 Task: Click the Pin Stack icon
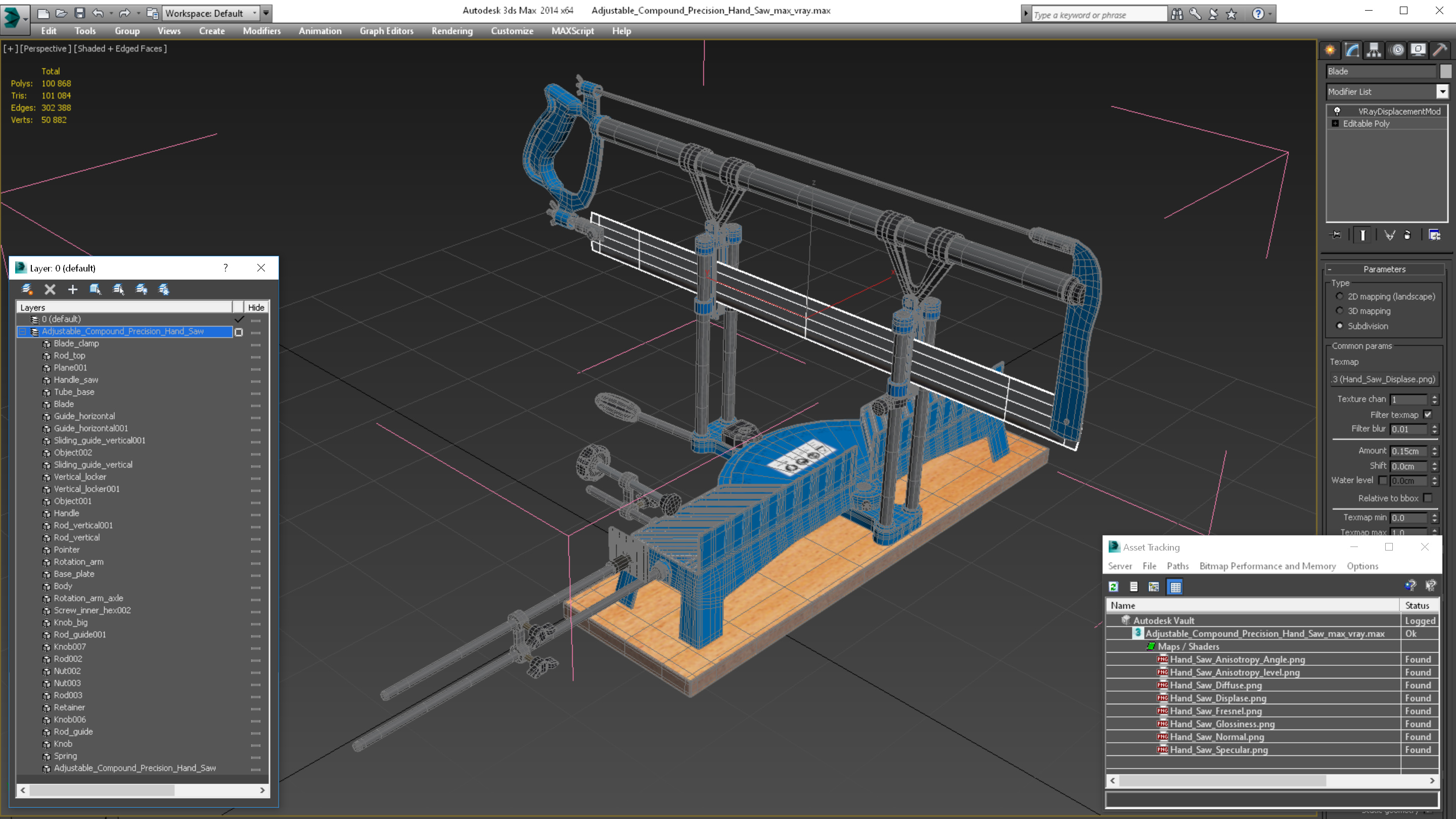(1336, 235)
